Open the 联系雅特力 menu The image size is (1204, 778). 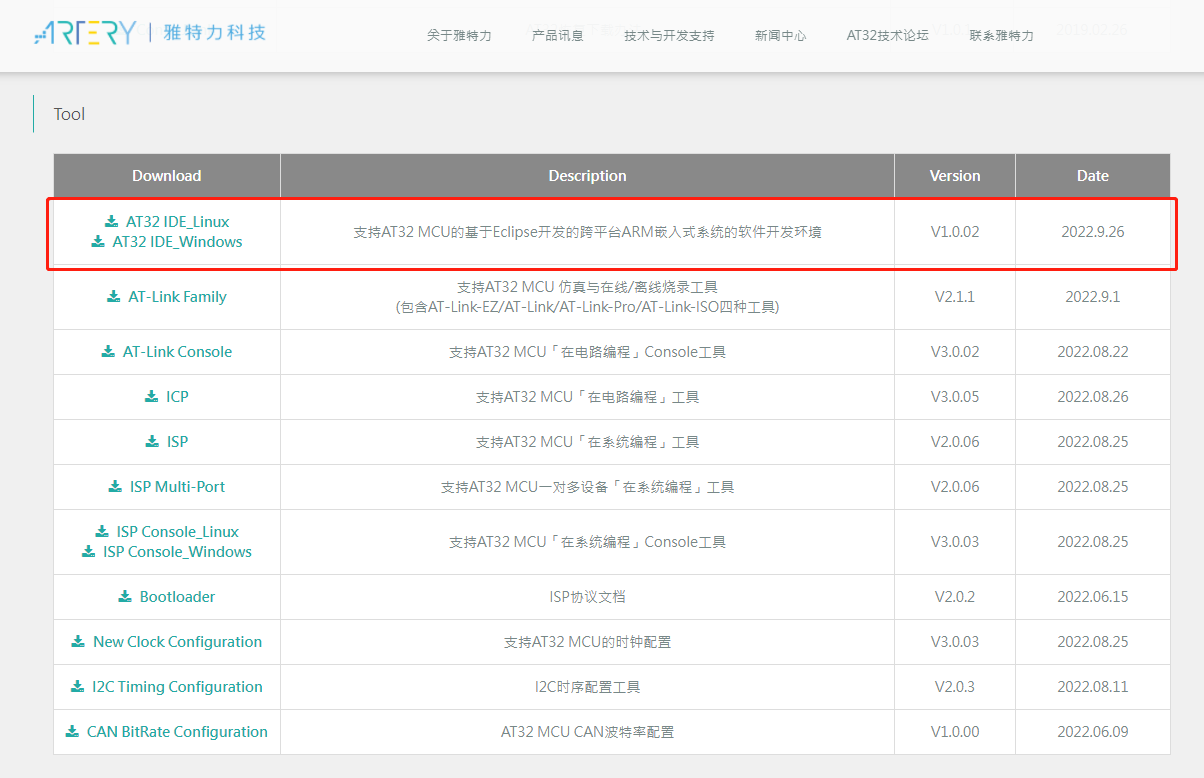(x=1002, y=35)
